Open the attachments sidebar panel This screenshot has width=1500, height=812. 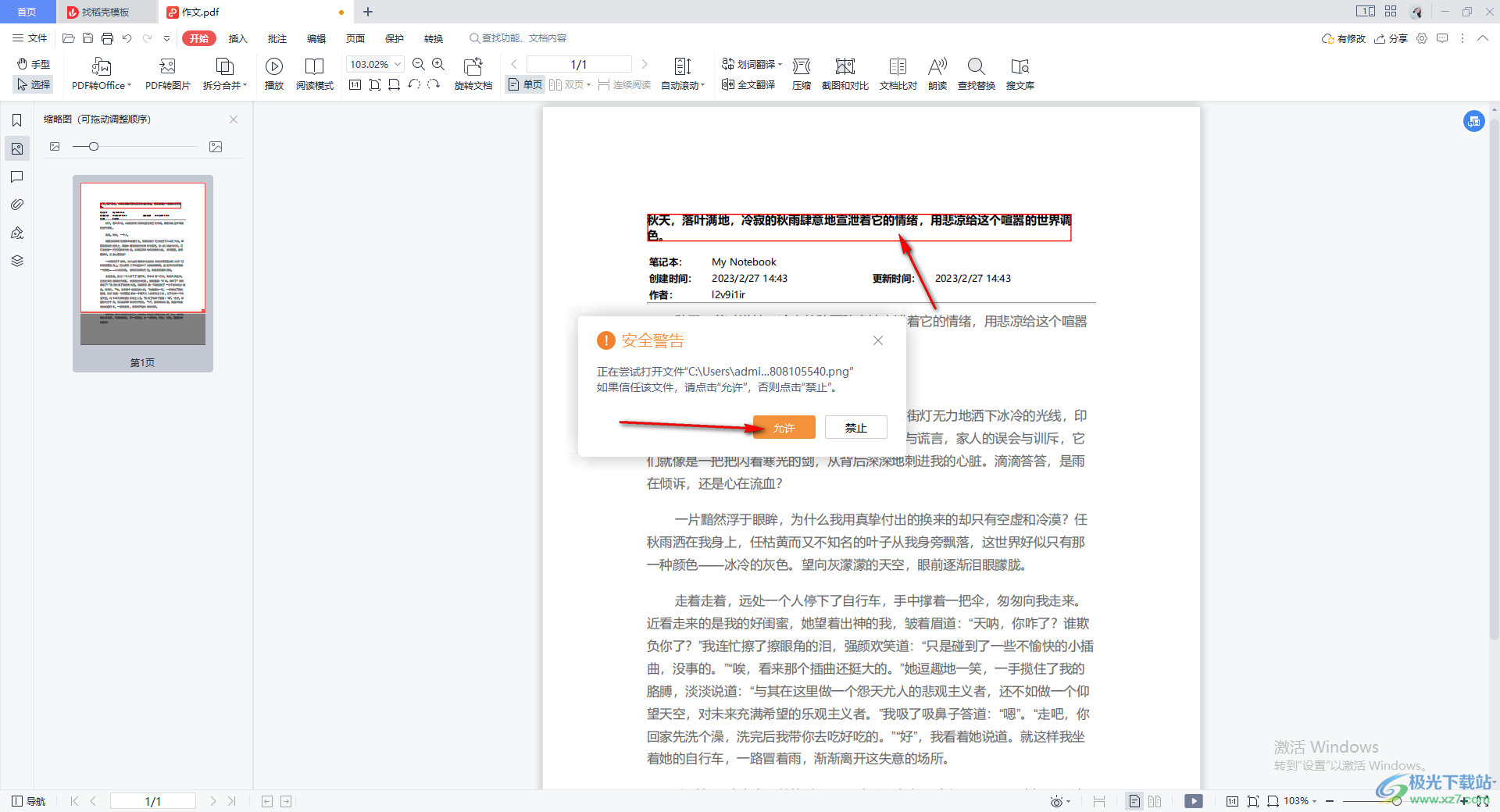(16, 205)
